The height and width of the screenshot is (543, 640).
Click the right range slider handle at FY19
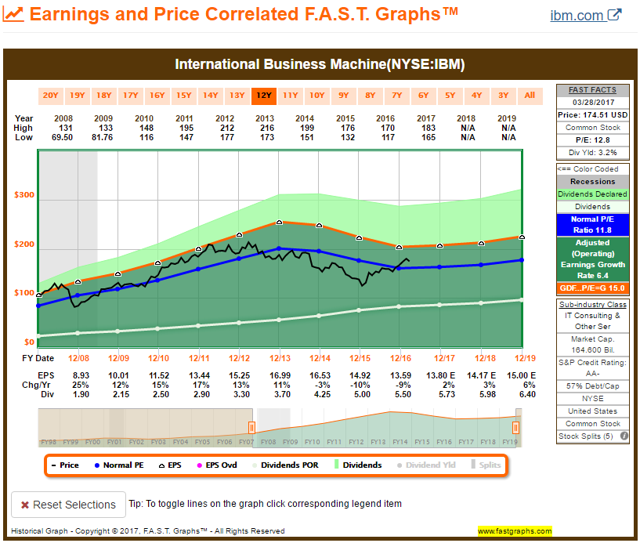(516, 427)
